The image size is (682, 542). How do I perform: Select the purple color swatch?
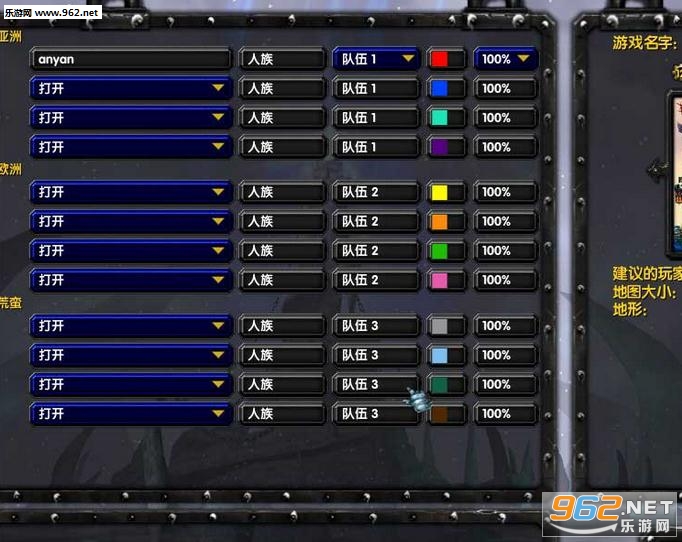click(439, 147)
